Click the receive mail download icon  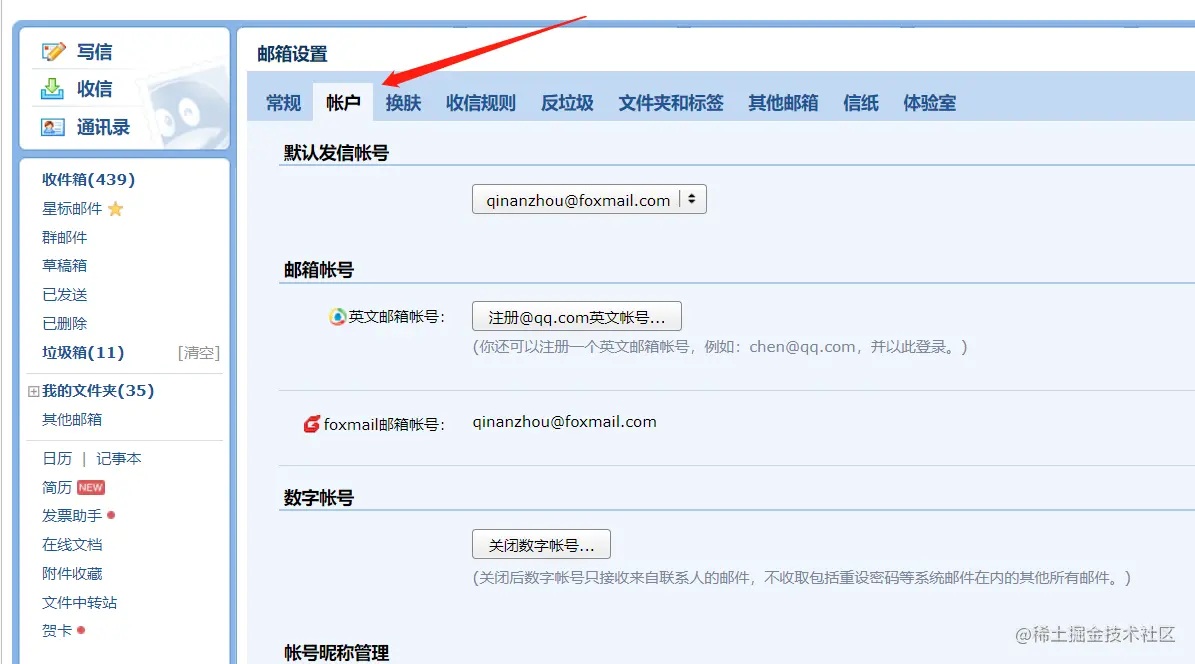coord(52,88)
